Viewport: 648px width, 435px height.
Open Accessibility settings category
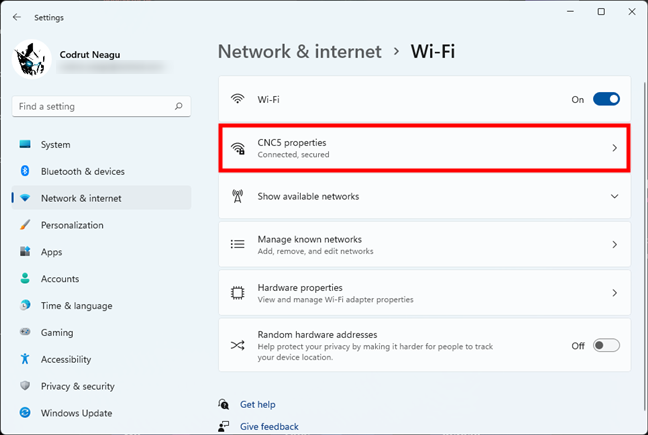(101, 359)
